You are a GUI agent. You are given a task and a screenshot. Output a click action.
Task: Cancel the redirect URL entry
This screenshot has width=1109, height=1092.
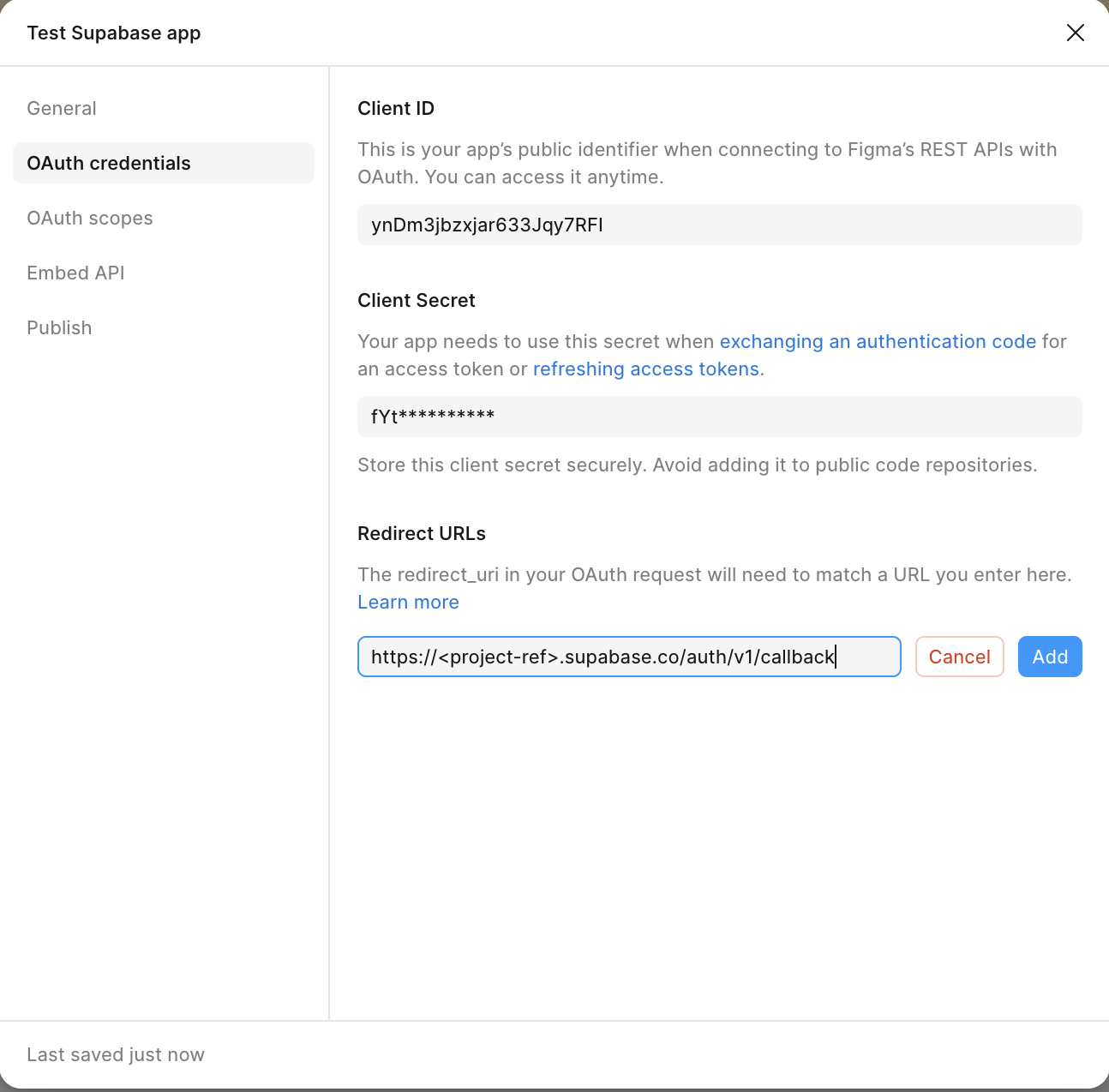(959, 657)
